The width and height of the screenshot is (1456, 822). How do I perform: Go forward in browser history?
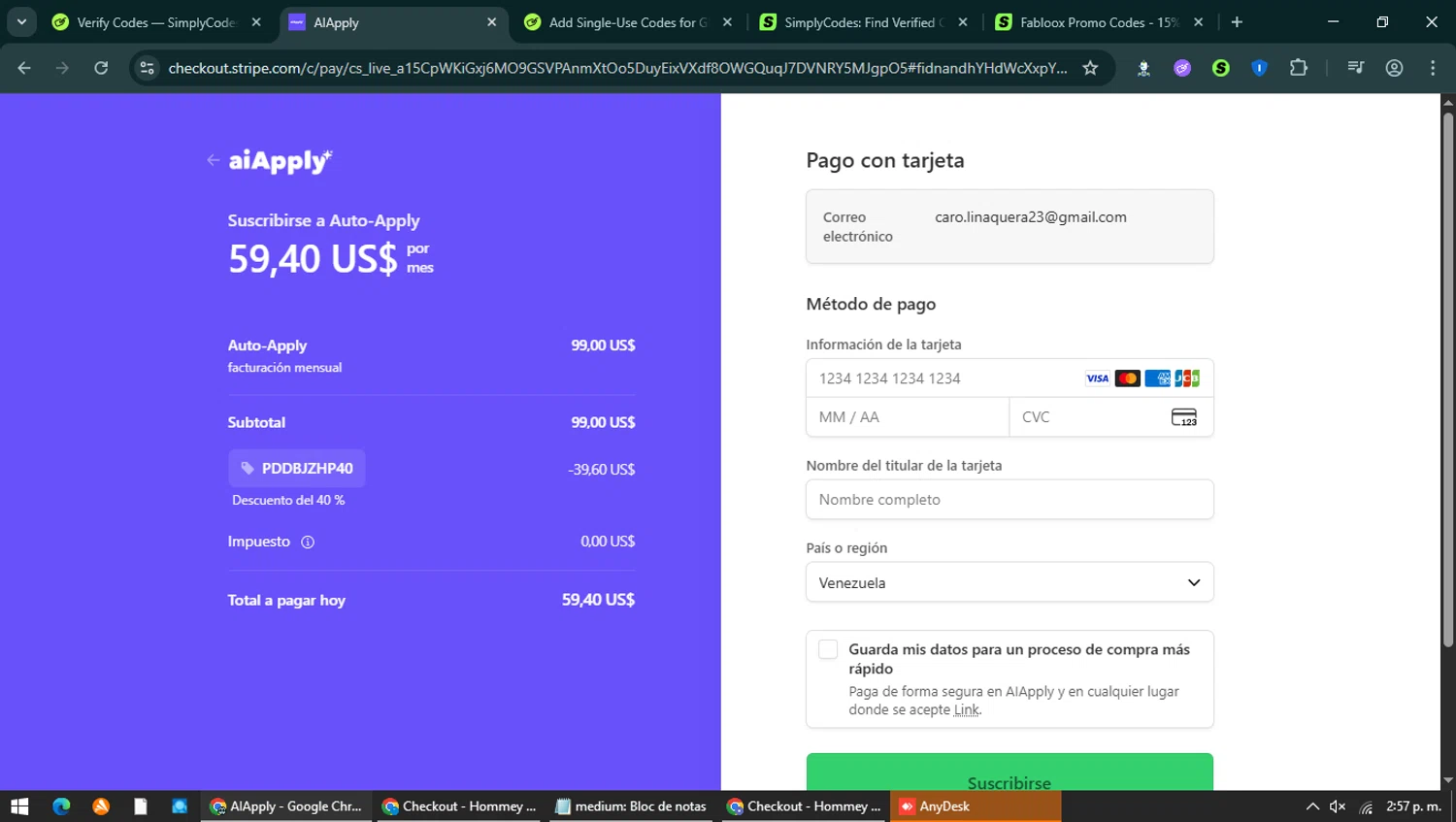[x=62, y=68]
